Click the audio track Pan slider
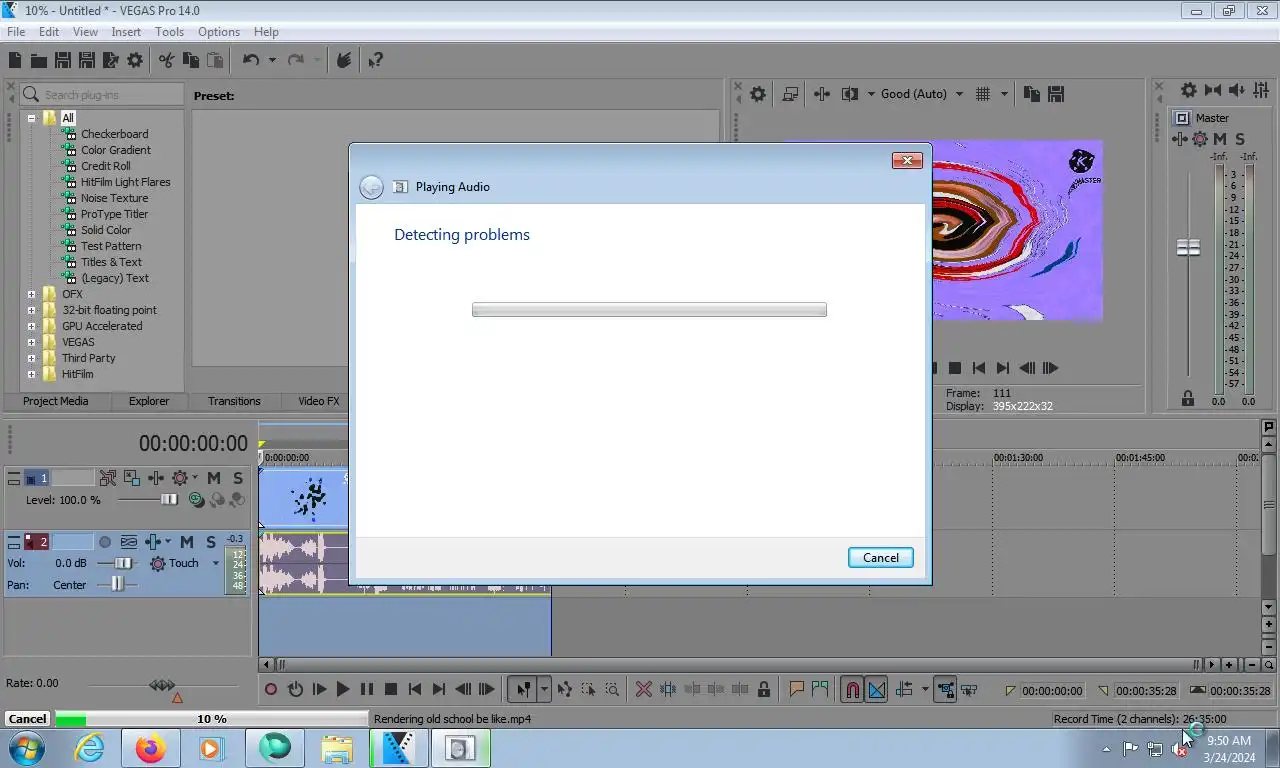Image resolution: width=1280 pixels, height=768 pixels. tap(118, 584)
